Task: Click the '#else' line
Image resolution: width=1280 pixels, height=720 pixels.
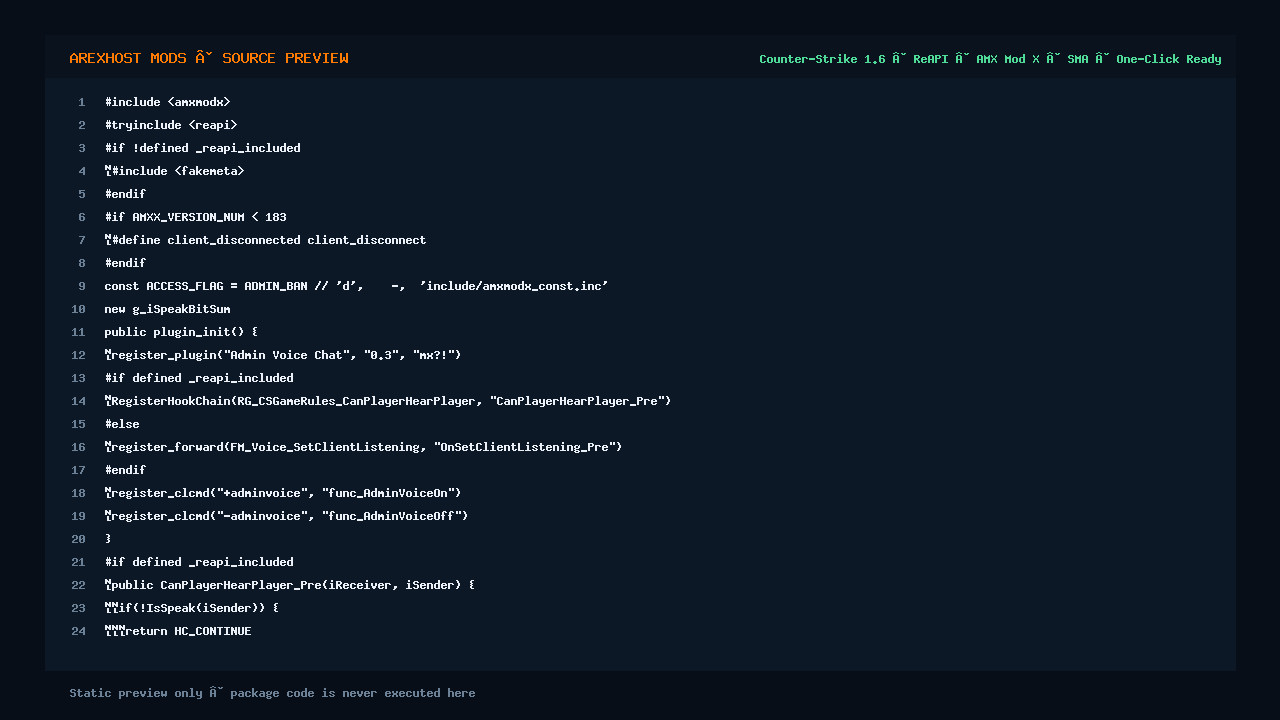Action: coord(122,424)
